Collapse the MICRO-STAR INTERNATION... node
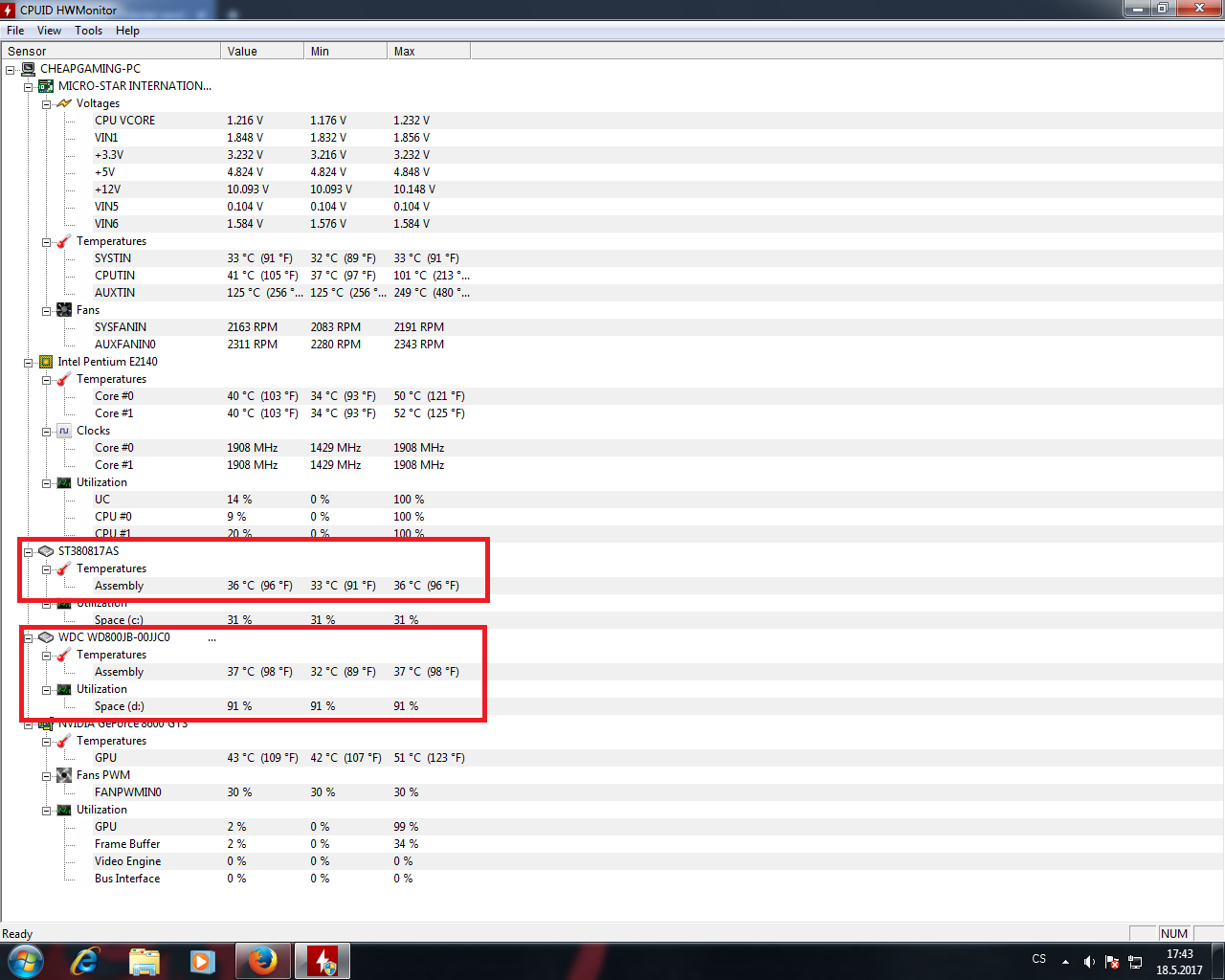Image resolution: width=1225 pixels, height=980 pixels. coord(28,86)
